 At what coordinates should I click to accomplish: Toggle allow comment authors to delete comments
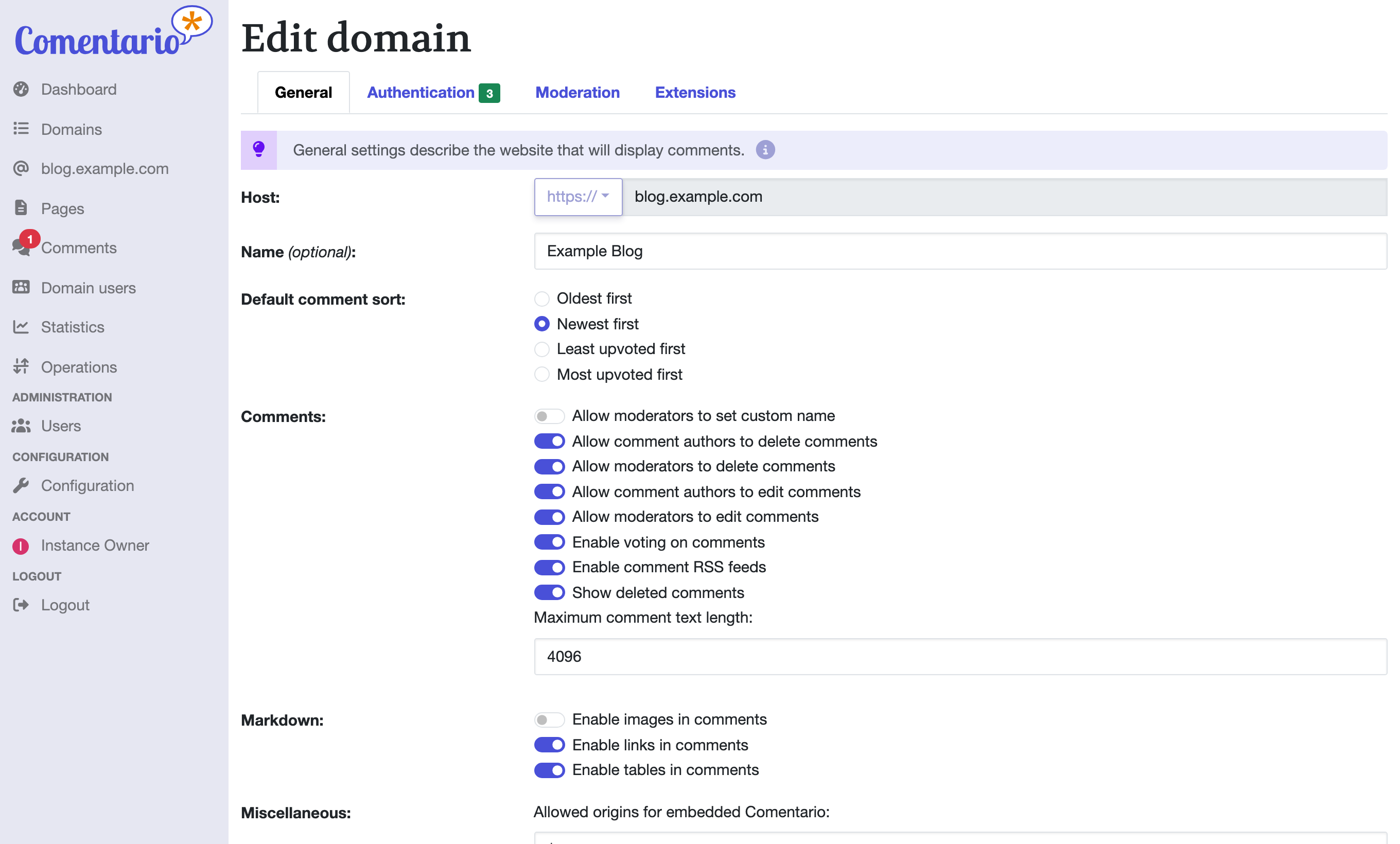(x=549, y=442)
